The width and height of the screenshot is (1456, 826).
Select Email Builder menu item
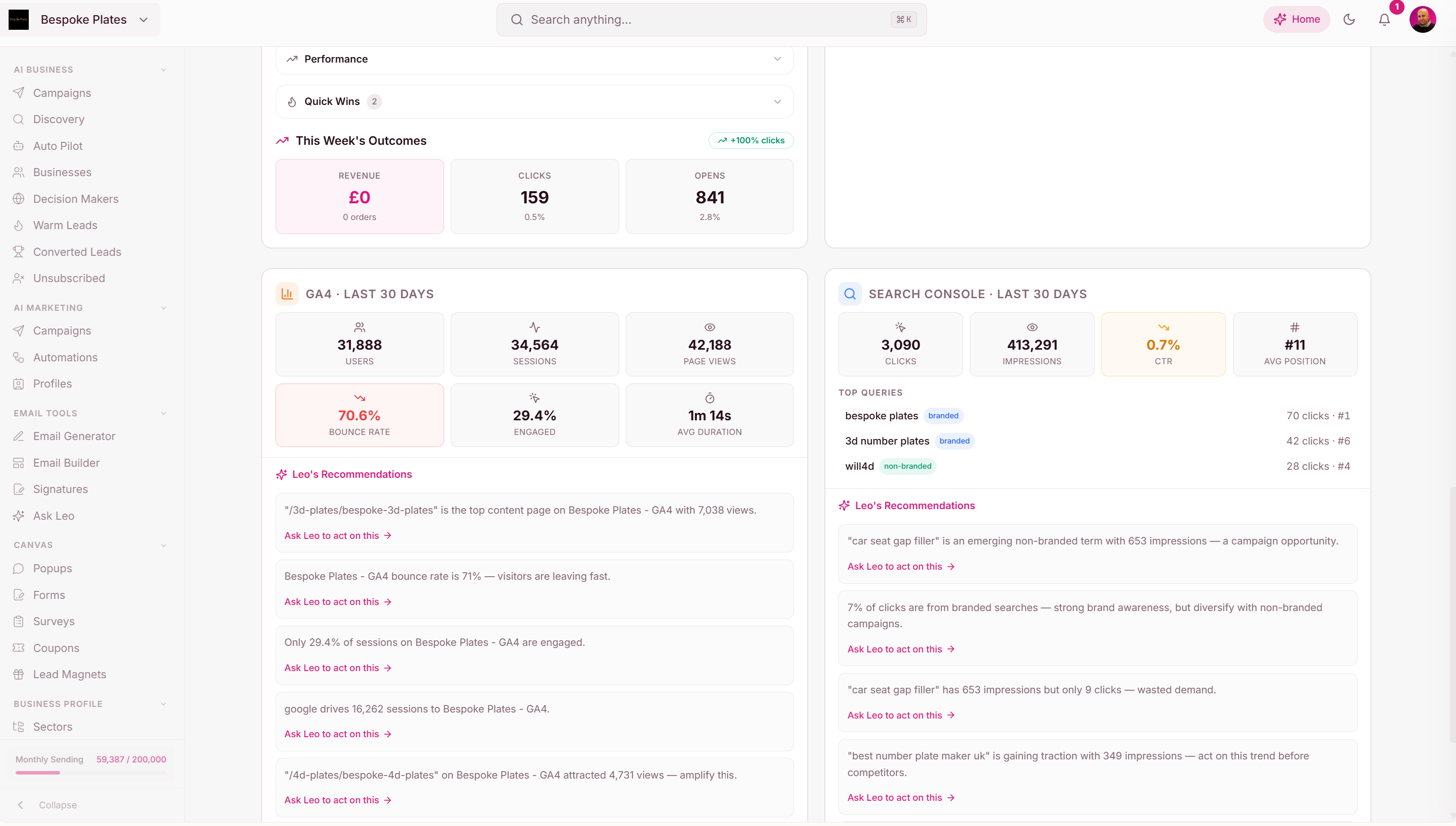point(66,463)
